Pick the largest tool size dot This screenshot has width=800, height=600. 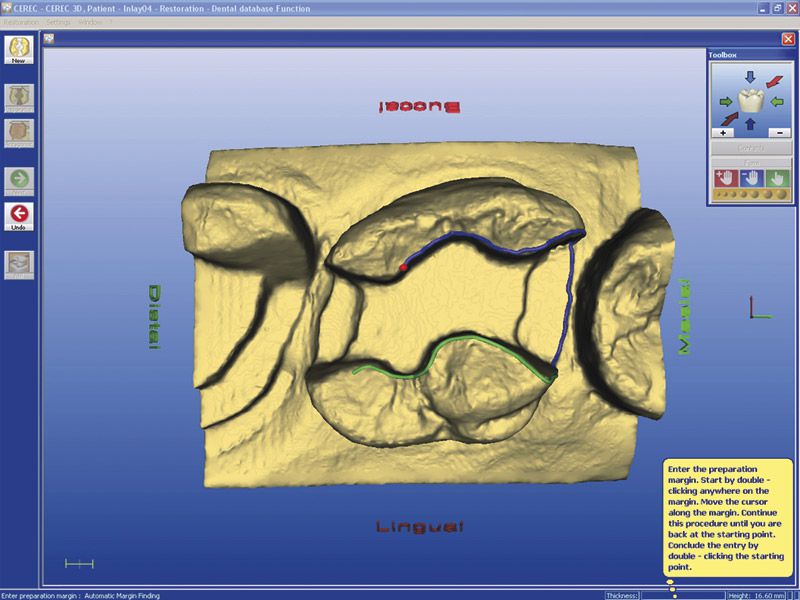(781, 194)
